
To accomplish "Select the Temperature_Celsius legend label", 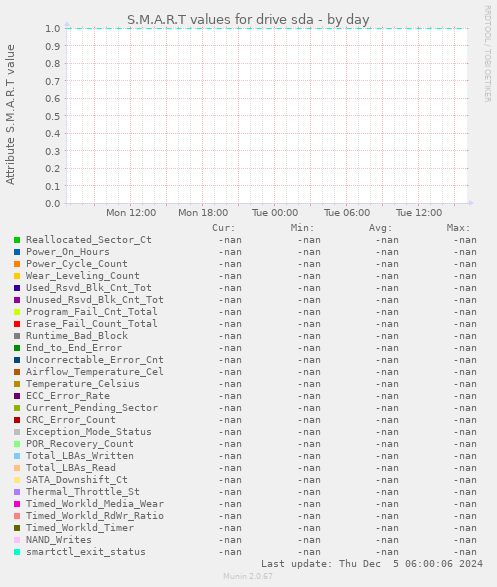I will click(x=83, y=384).
